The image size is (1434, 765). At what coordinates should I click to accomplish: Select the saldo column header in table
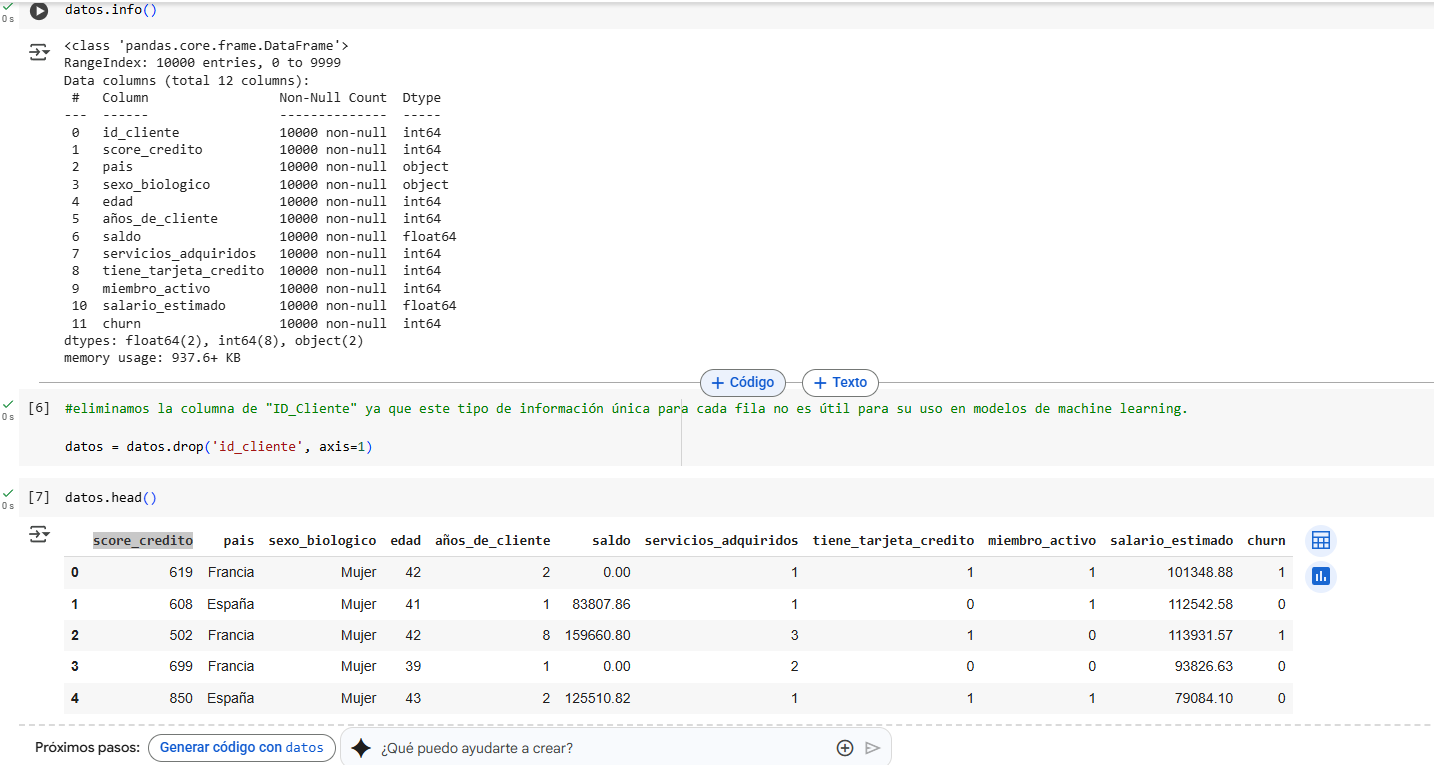click(611, 540)
